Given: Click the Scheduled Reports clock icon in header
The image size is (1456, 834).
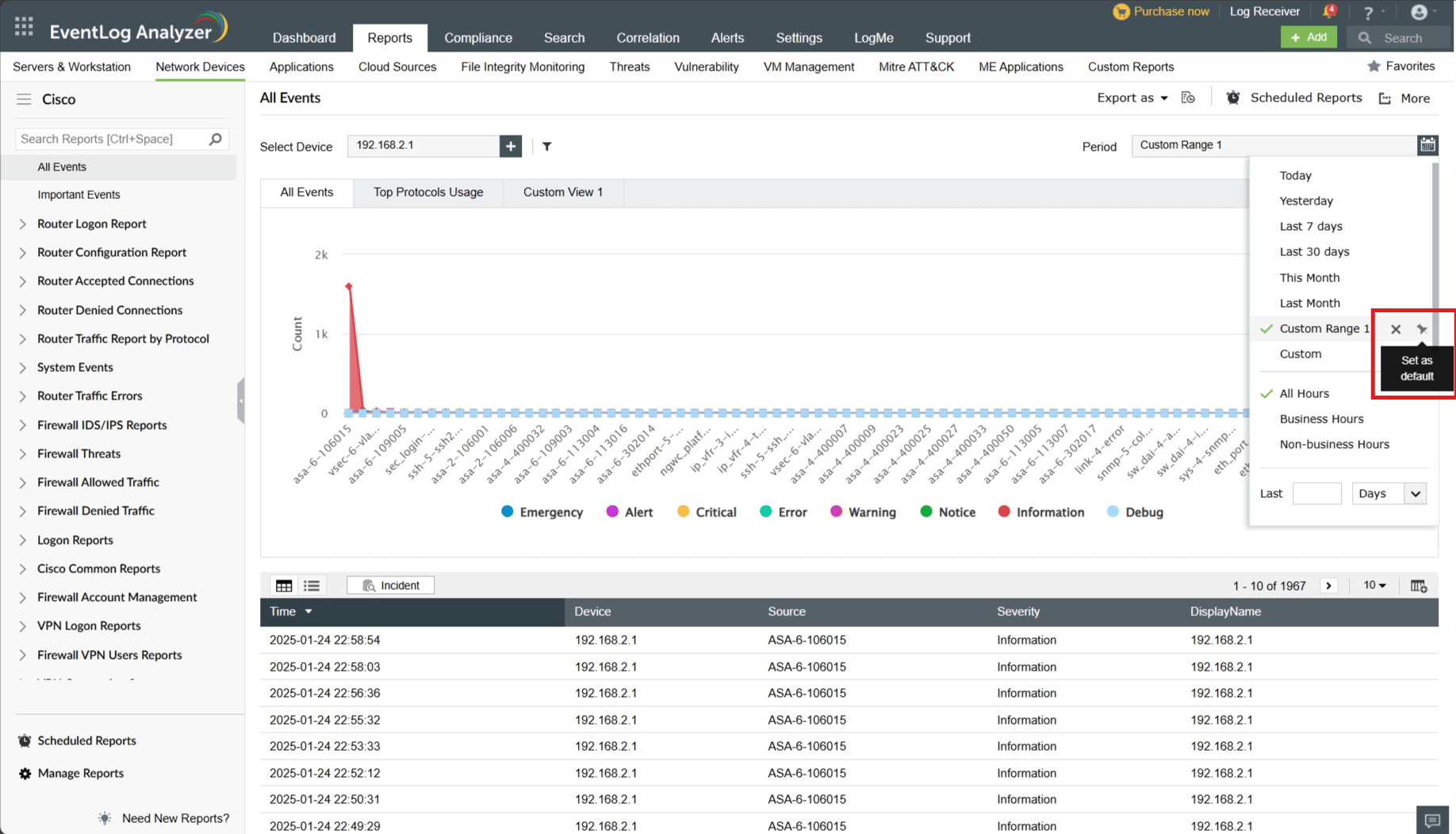Looking at the screenshot, I should click(1233, 98).
